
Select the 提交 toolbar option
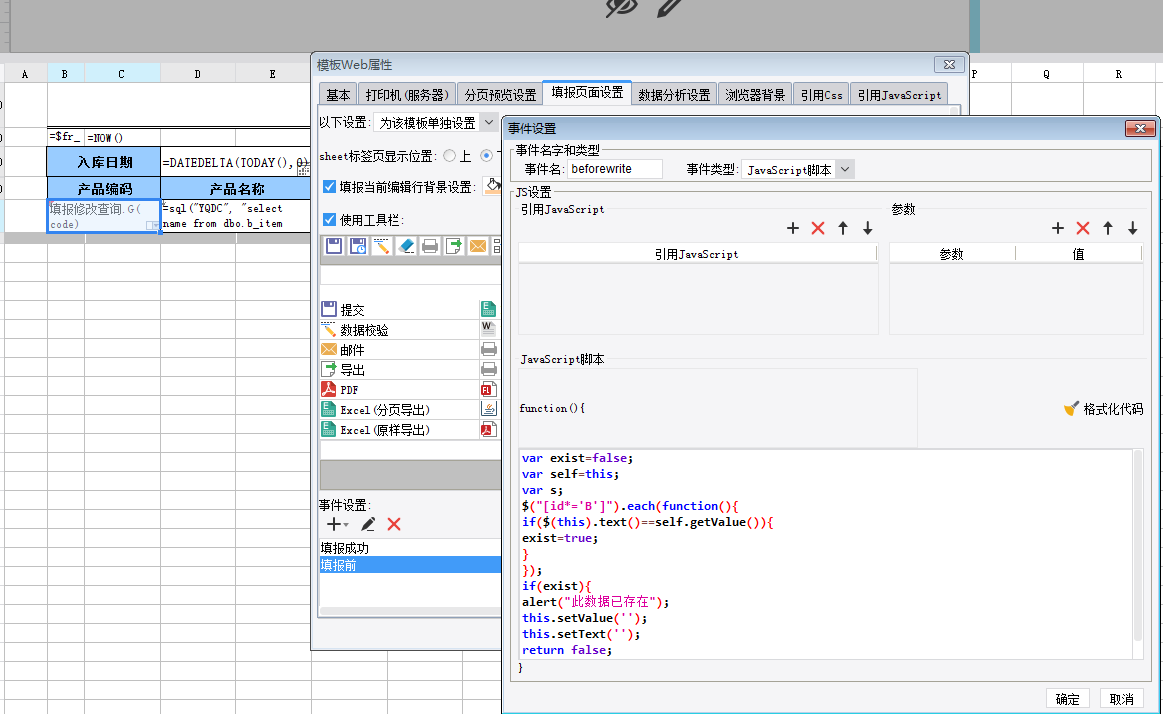pyautogui.click(x=400, y=309)
